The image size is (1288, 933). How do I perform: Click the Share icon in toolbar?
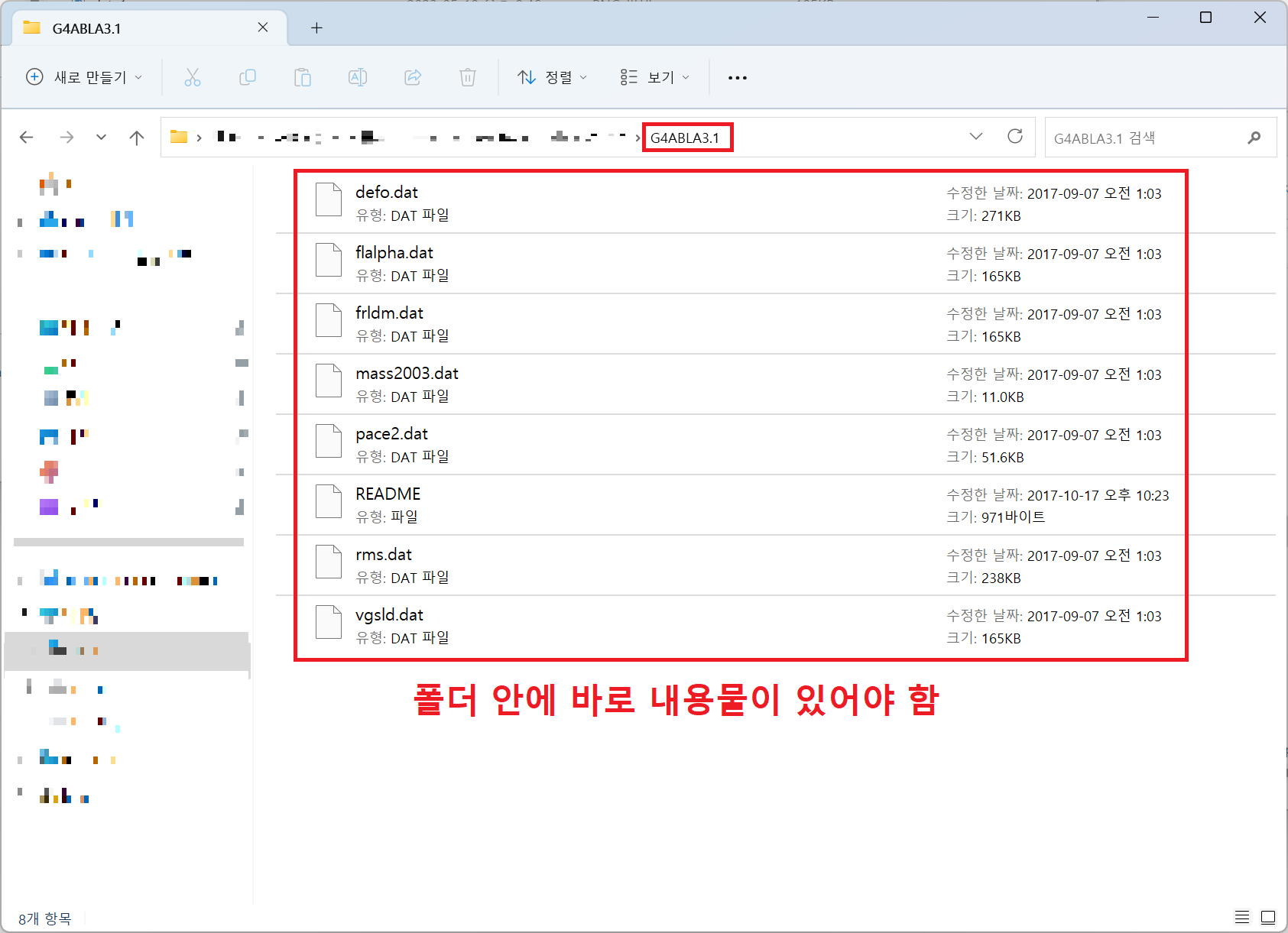point(413,77)
